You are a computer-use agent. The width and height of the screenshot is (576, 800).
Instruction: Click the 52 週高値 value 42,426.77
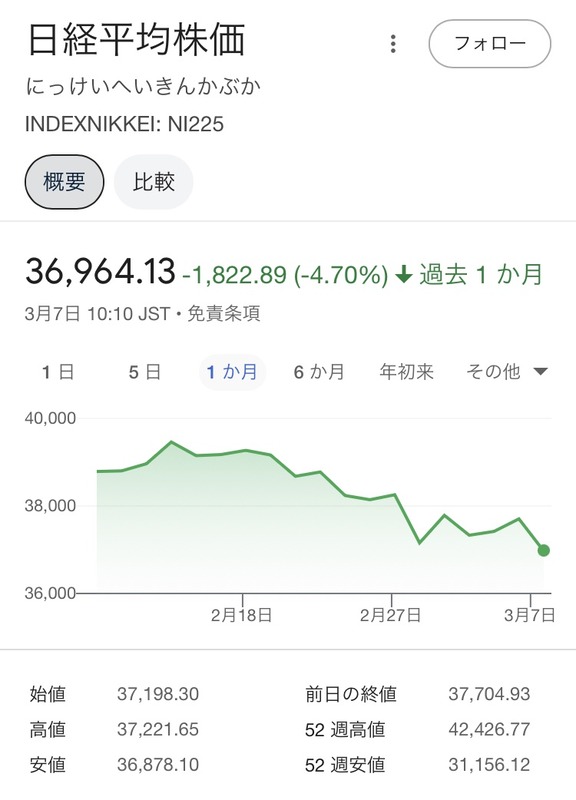click(489, 729)
